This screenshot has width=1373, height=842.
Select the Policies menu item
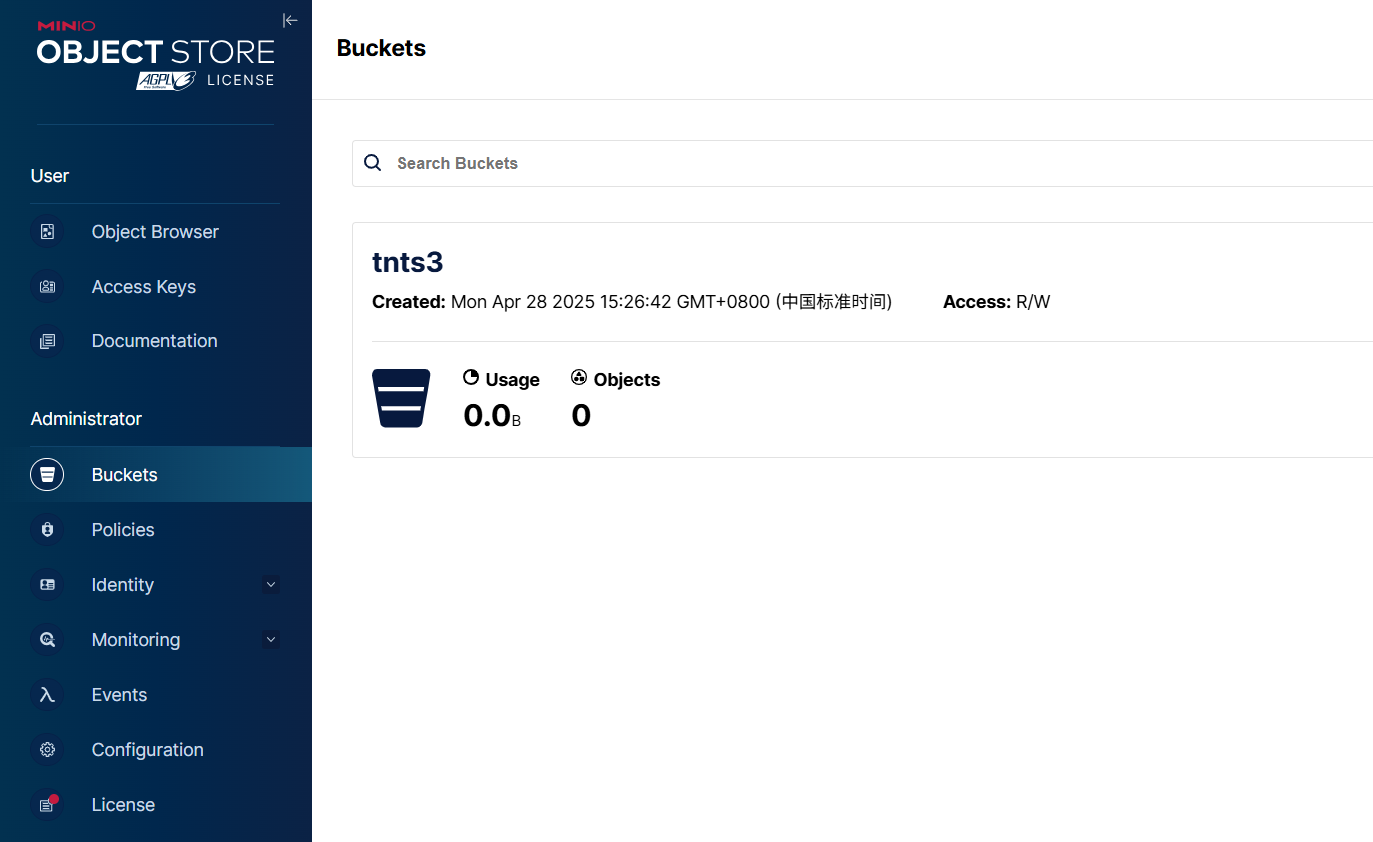coord(122,529)
